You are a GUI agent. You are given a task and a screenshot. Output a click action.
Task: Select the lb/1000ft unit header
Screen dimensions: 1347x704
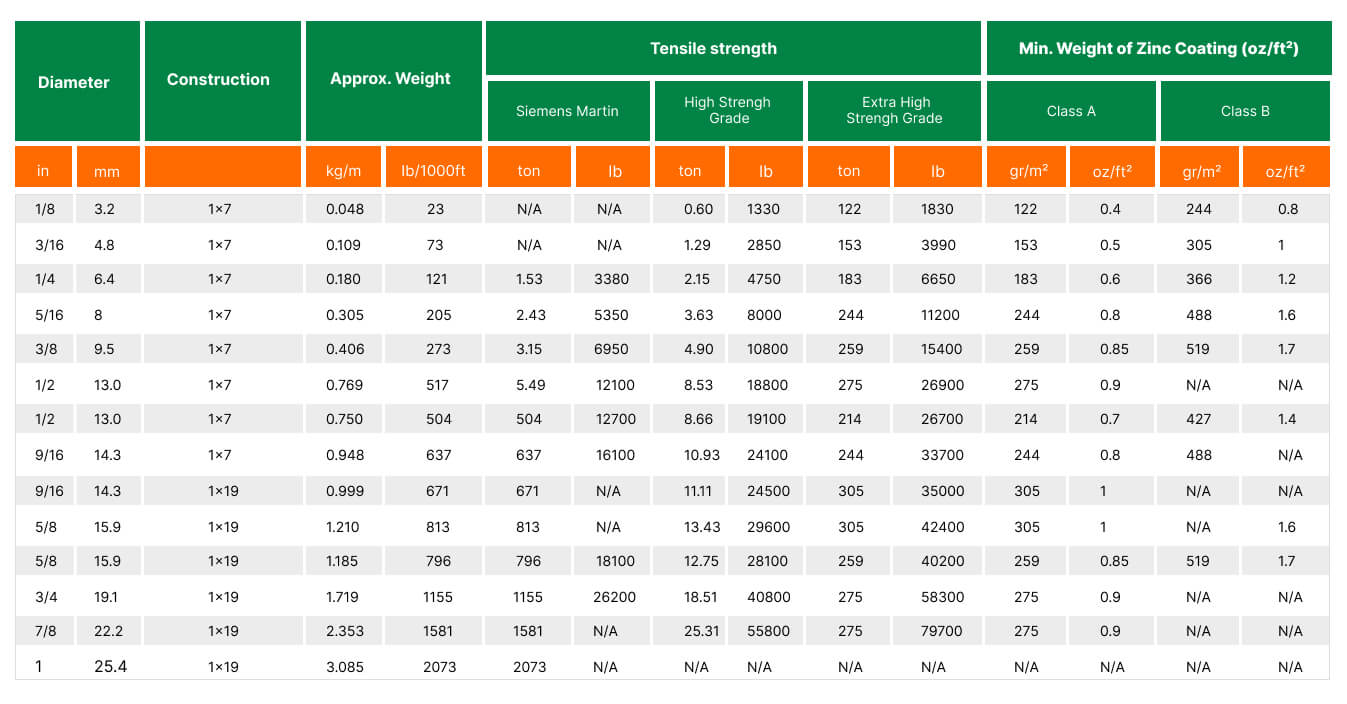(x=433, y=171)
